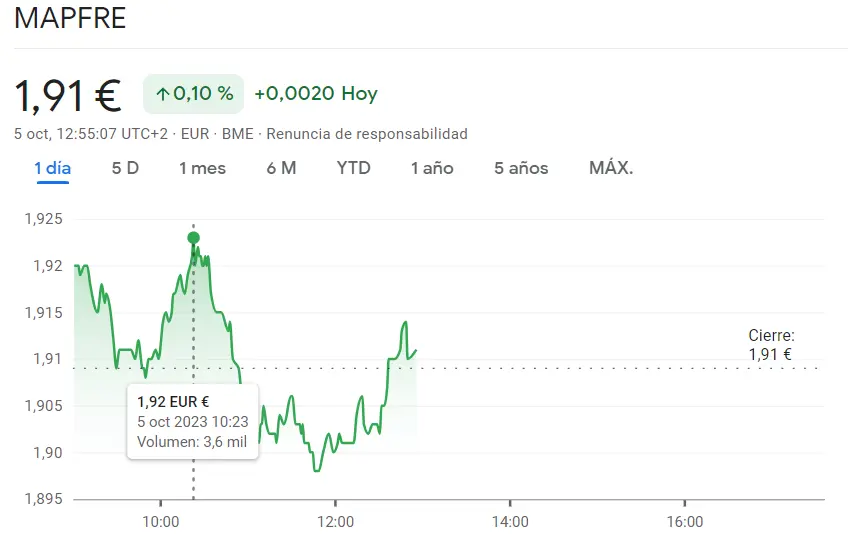Viewport: 848px width, 549px height.
Task: Click the '5 oct, 12:55:07 UTC+2' timestamp
Action: tap(91, 134)
